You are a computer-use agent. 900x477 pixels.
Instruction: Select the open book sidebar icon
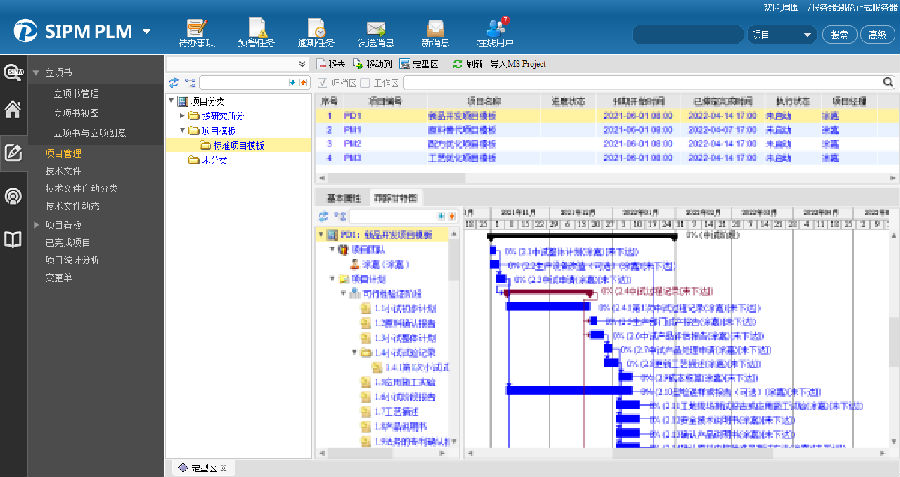(13, 239)
